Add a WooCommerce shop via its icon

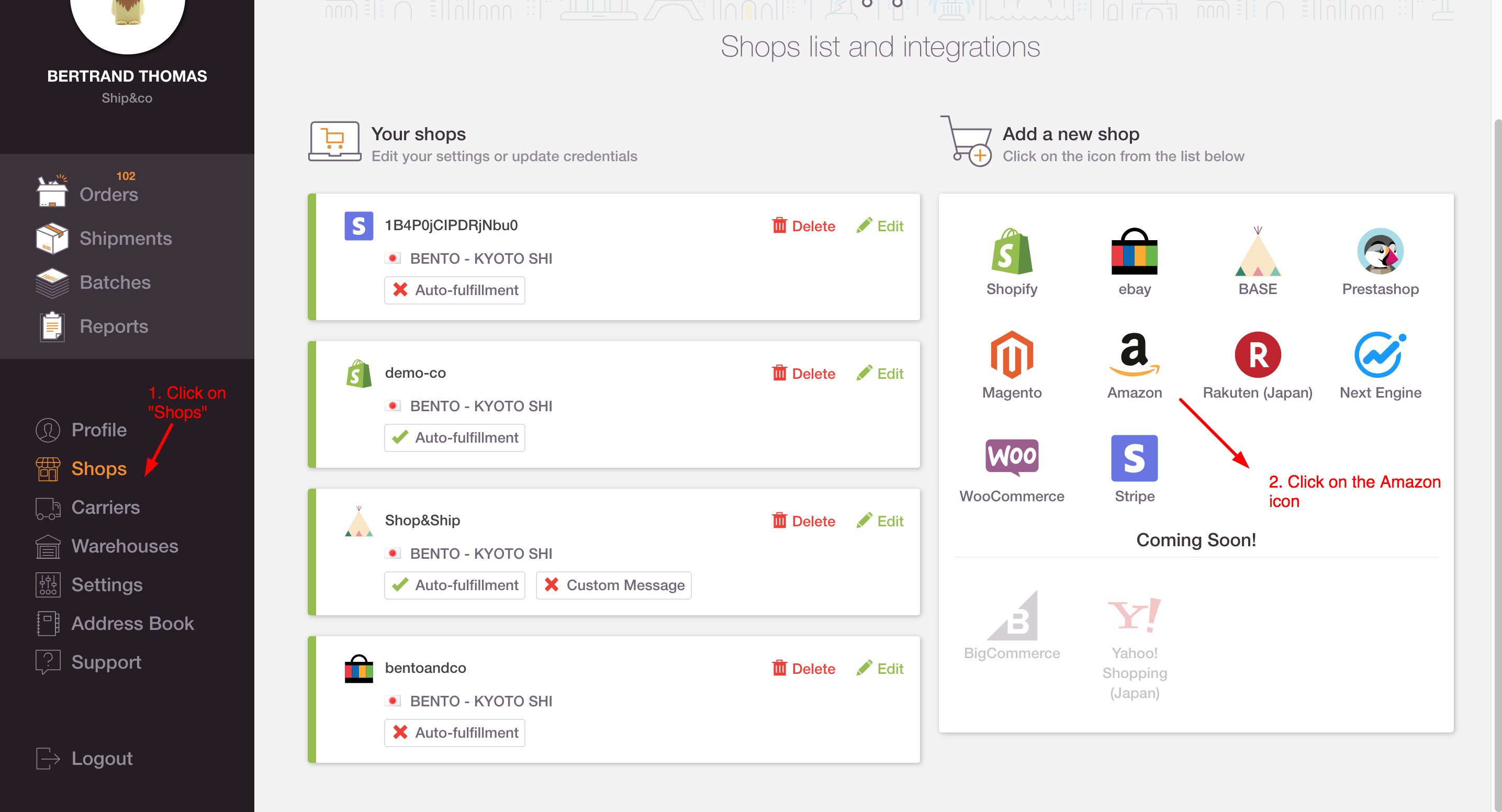(x=1012, y=458)
